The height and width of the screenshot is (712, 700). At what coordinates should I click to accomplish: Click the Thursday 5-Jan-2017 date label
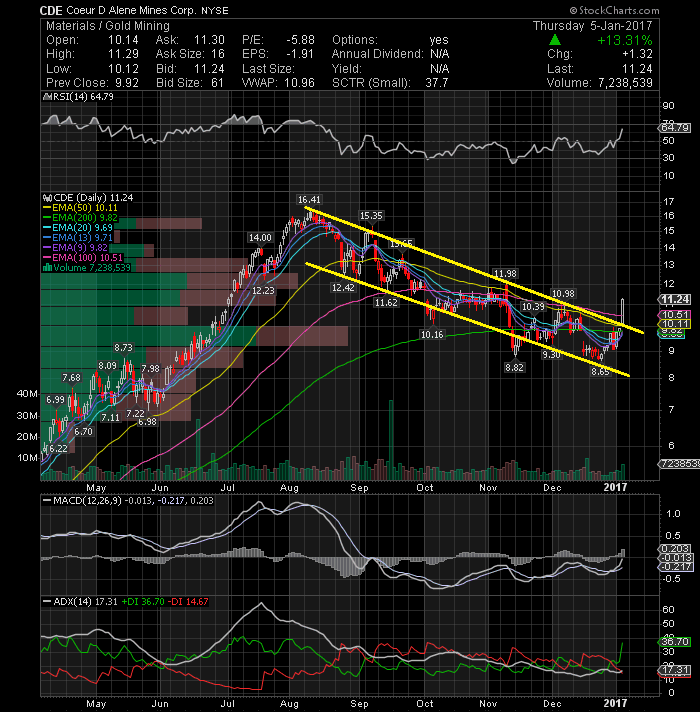point(592,25)
